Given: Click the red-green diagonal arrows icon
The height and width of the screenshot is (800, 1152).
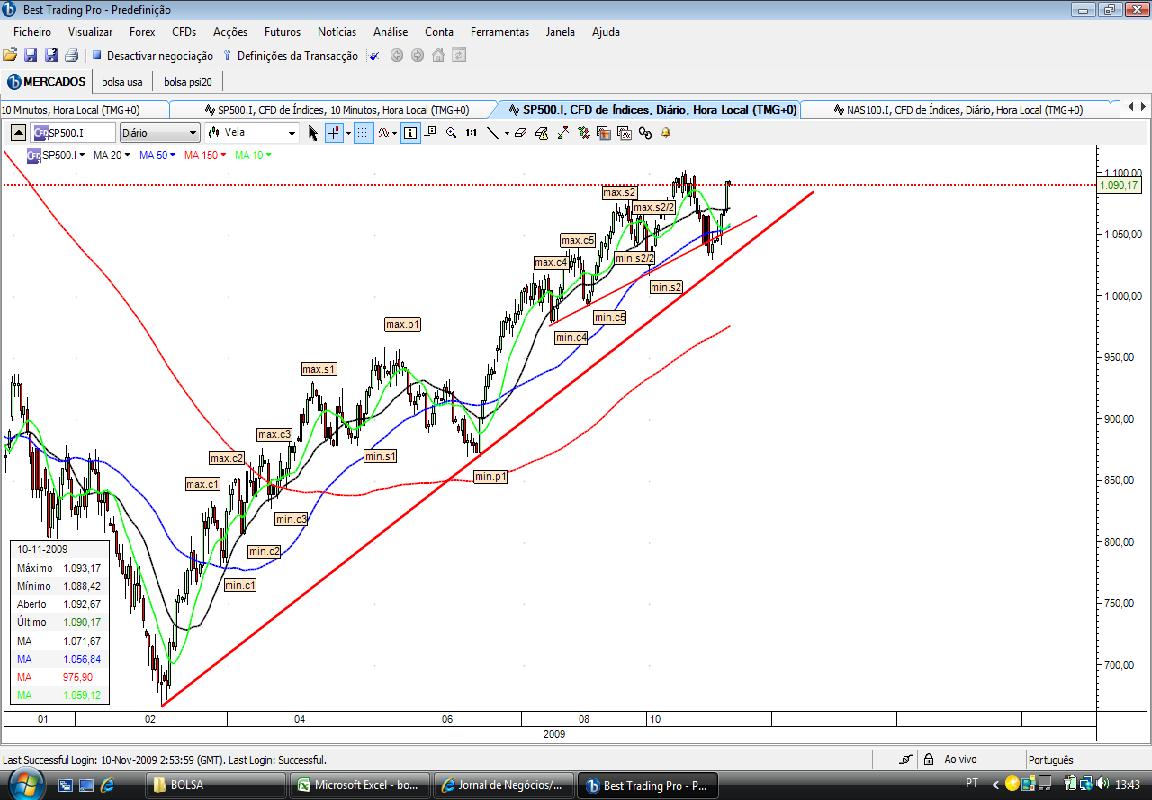Looking at the screenshot, I should (563, 133).
